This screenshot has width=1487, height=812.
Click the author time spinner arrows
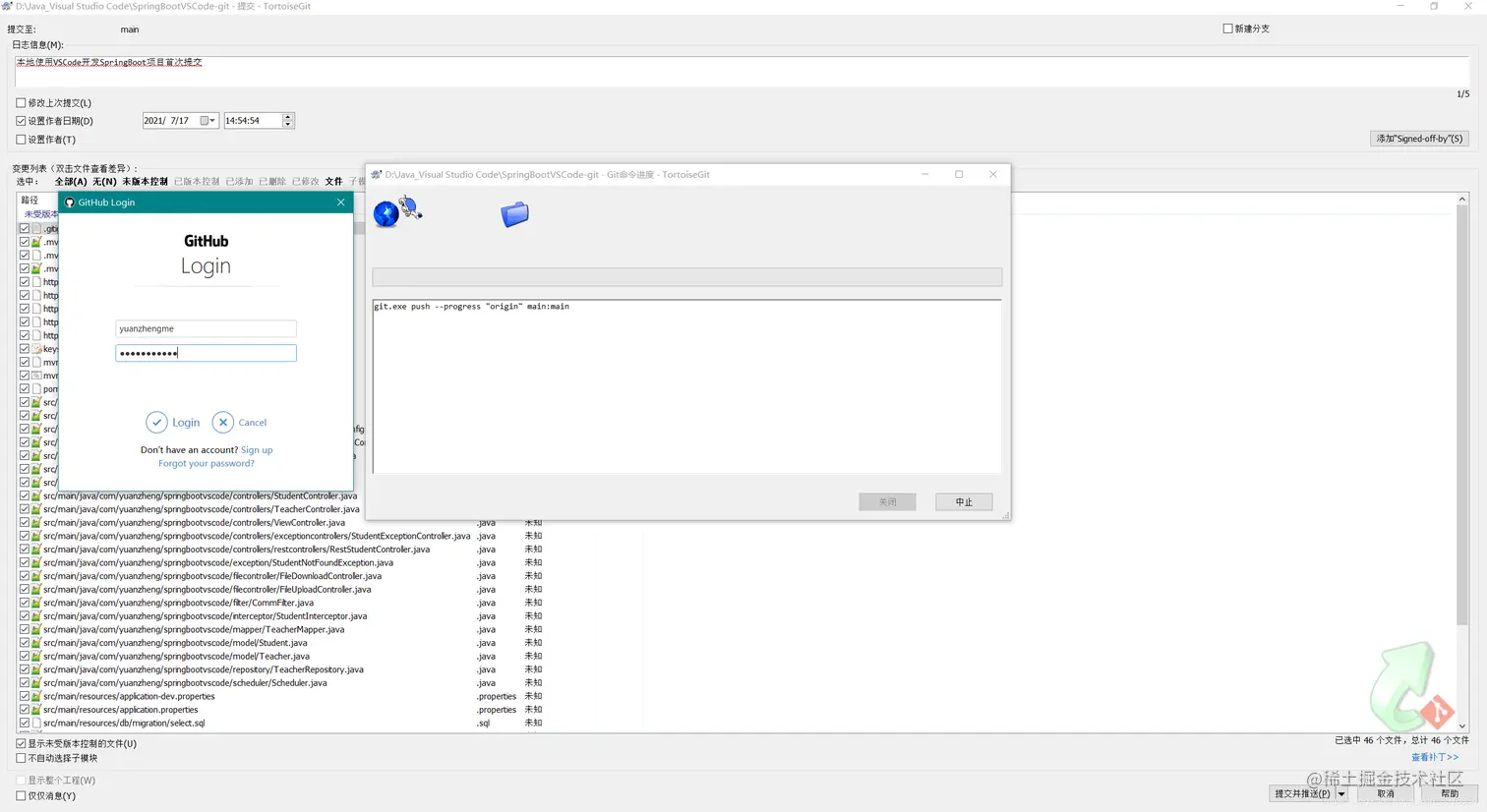(288, 121)
